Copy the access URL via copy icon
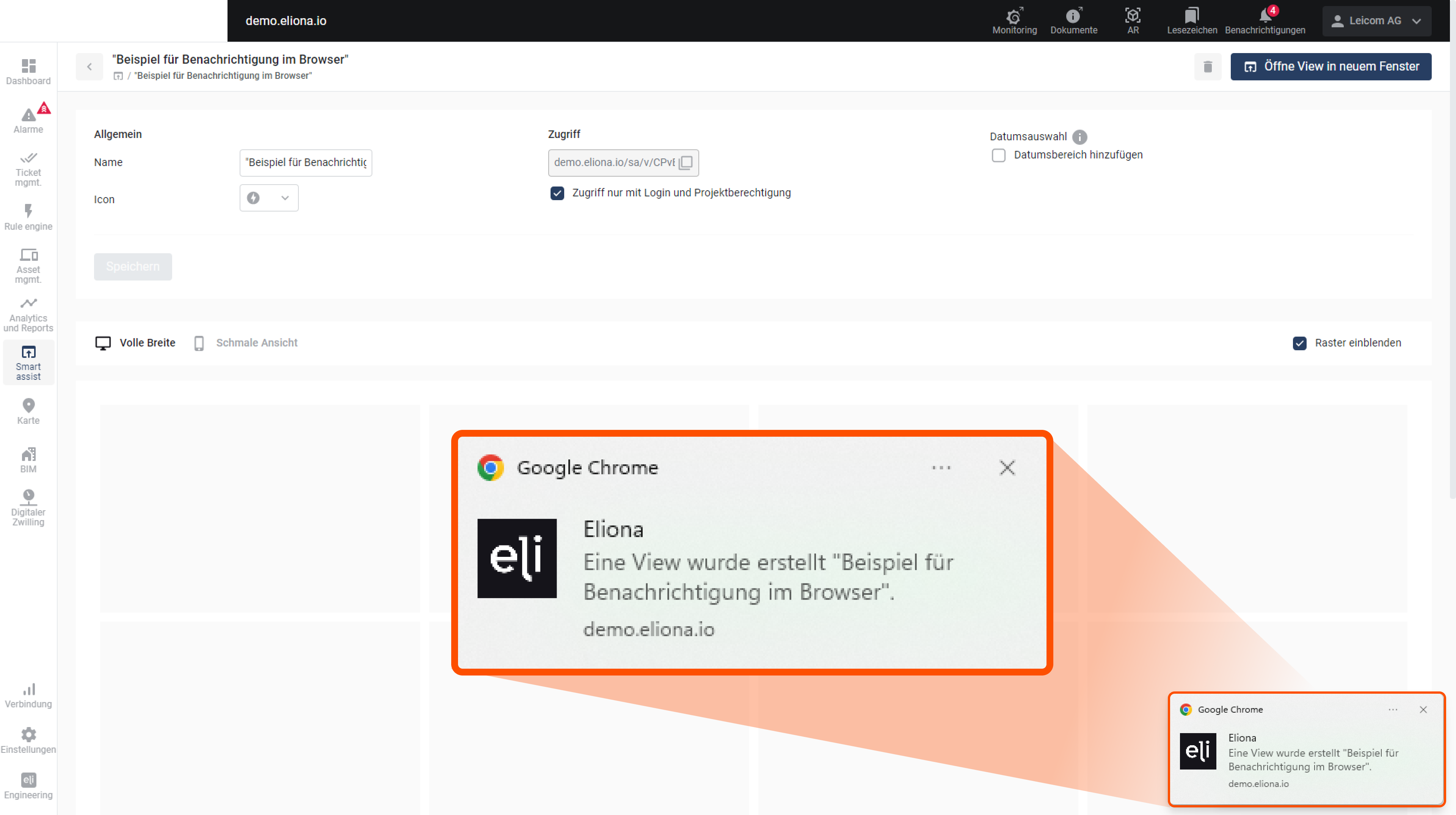The height and width of the screenshot is (815, 1456). tap(686, 163)
